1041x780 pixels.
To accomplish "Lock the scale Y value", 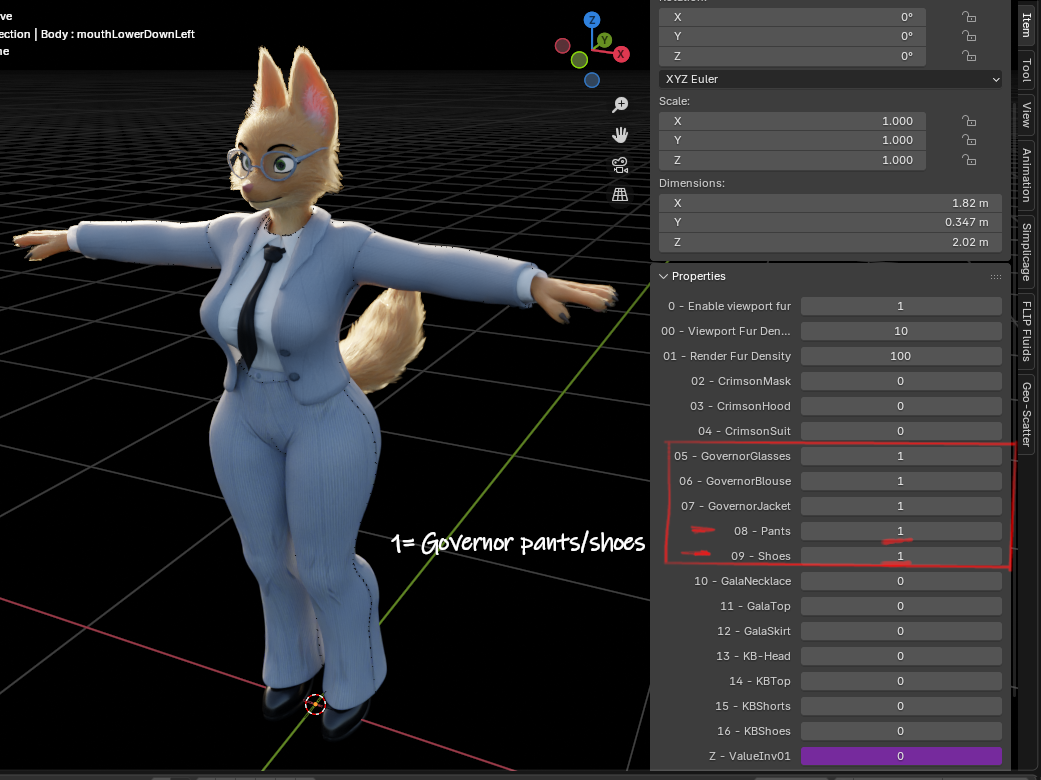I will 969,140.
